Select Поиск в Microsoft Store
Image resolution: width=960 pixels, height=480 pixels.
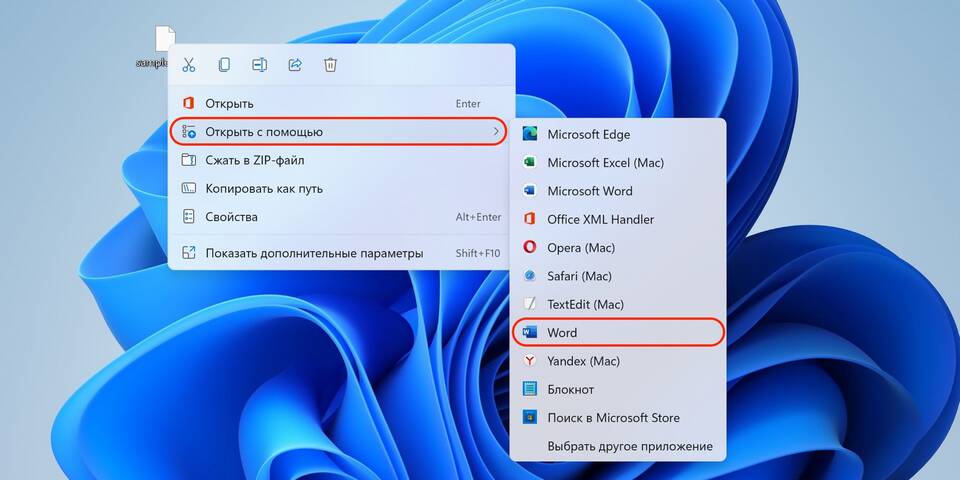click(x=618, y=418)
